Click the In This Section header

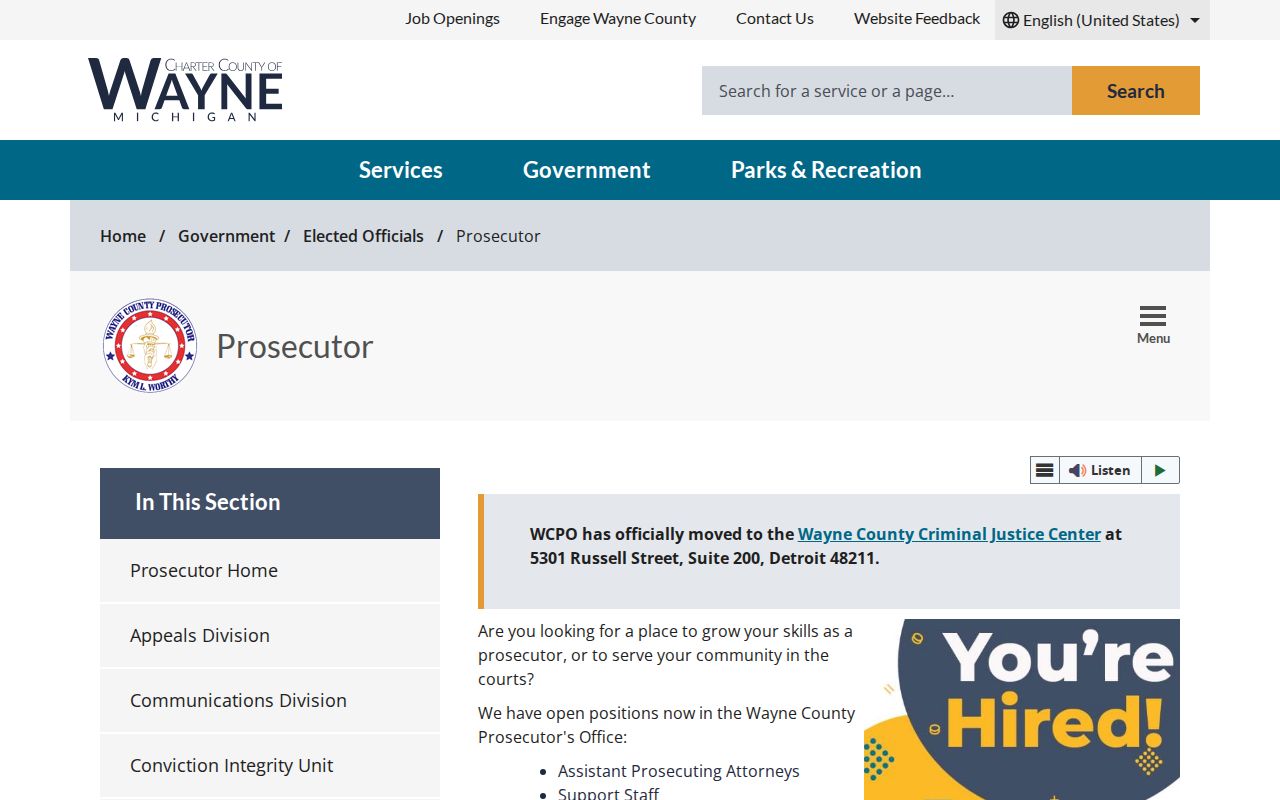click(x=270, y=503)
